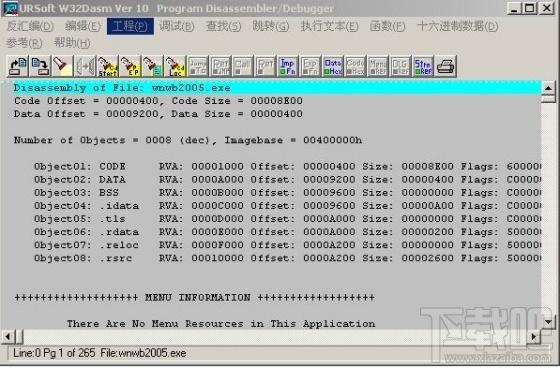Click the W32Dasm title bar application icon
This screenshot has width=560, height=368.
(x=10, y=8)
